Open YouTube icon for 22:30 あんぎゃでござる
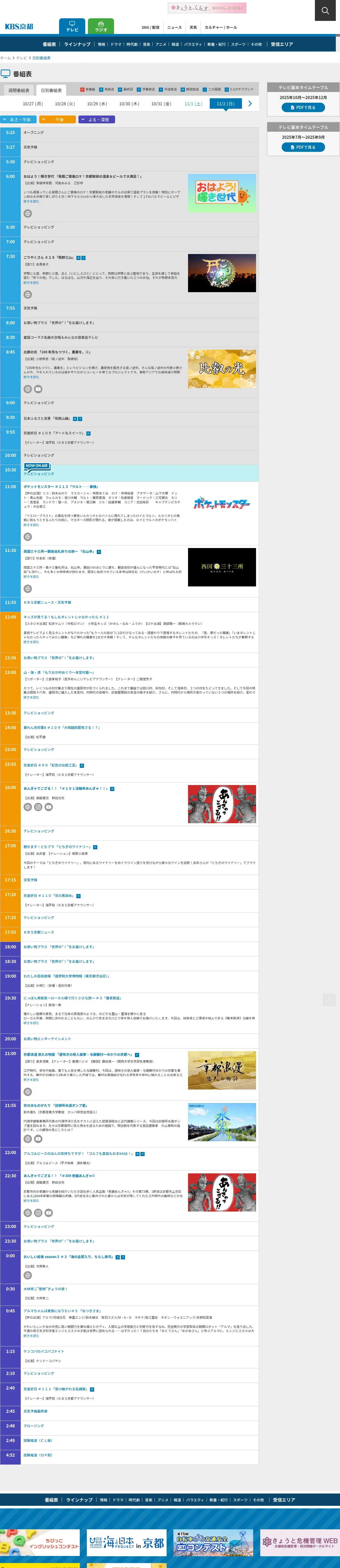 (49, 1213)
